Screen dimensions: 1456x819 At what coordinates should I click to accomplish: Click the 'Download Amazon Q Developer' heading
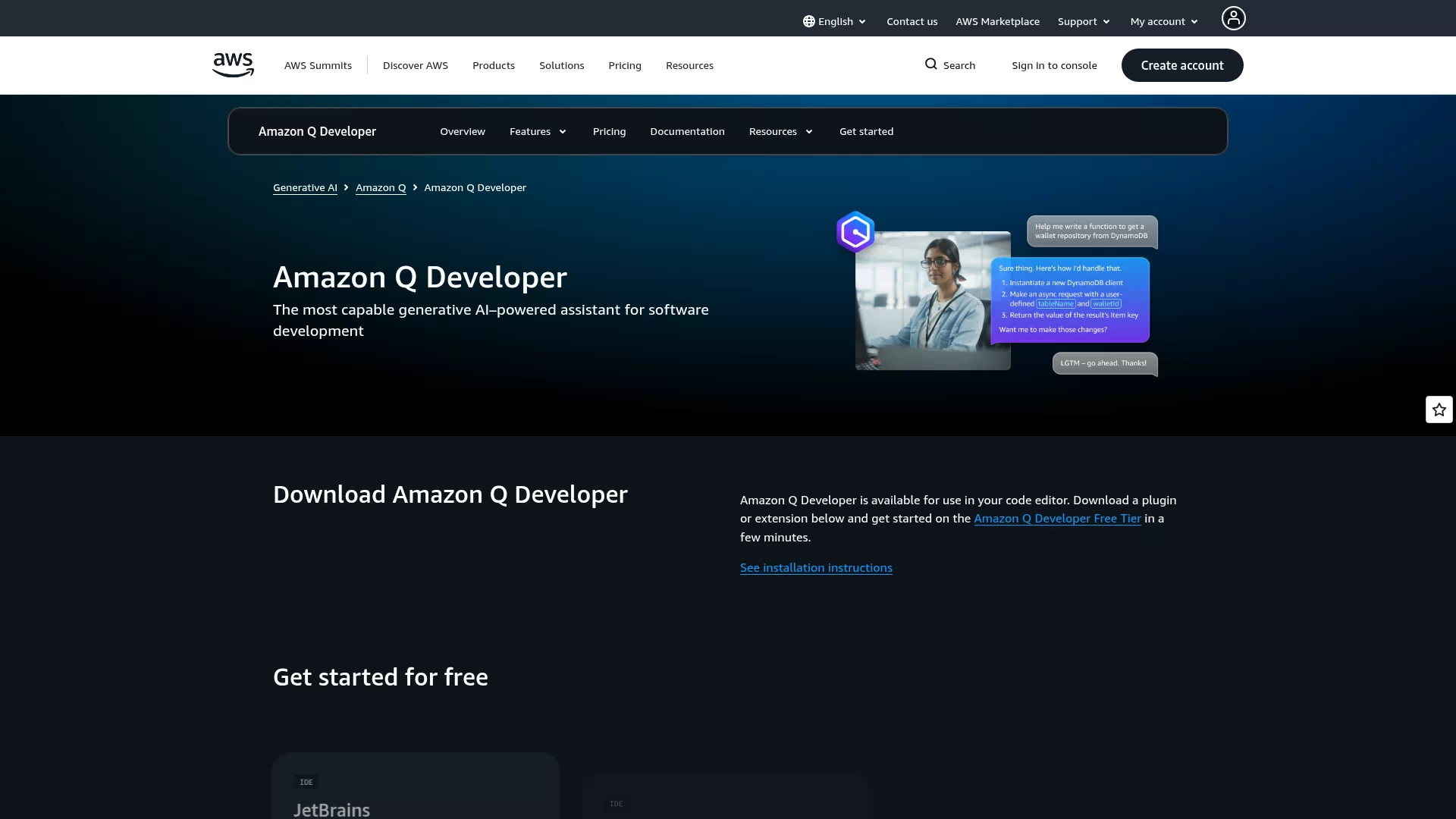(x=450, y=494)
